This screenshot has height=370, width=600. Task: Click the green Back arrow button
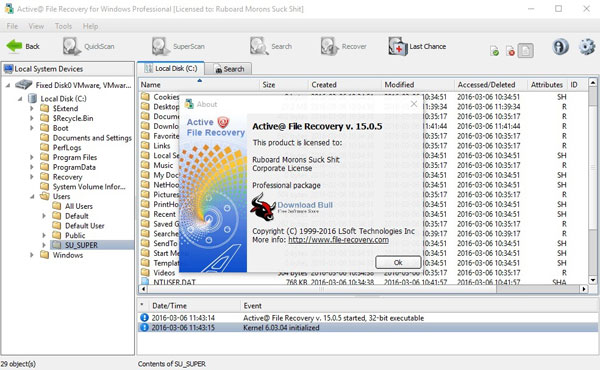(22, 46)
